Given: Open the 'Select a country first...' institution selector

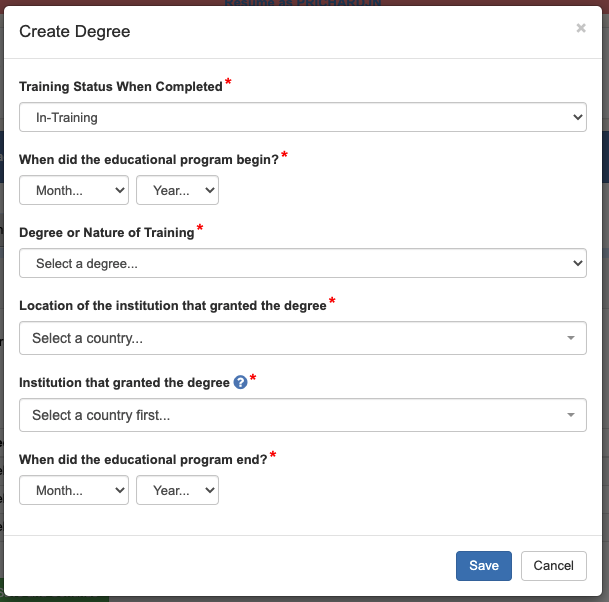Looking at the screenshot, I should coord(302,415).
